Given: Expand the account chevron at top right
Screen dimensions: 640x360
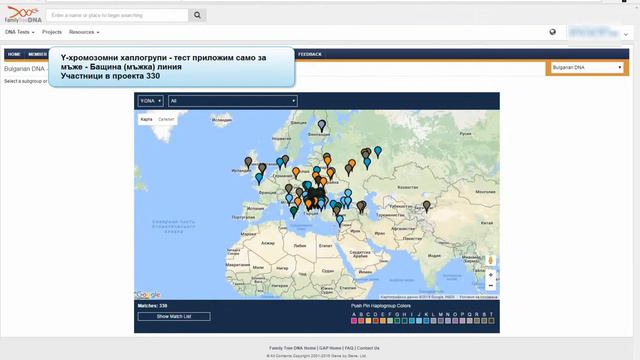Looking at the screenshot, I should coord(626,35).
